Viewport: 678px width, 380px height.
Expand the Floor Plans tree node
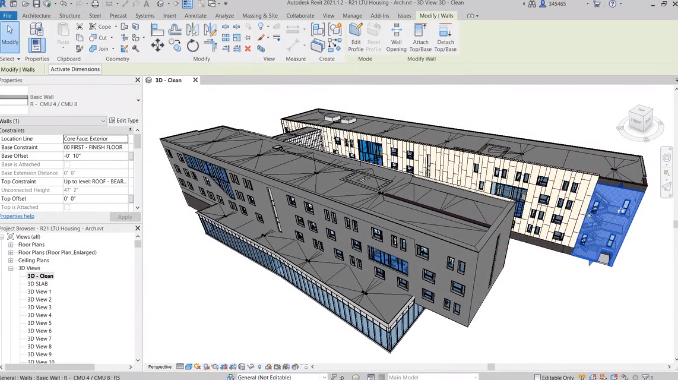click(x=11, y=245)
